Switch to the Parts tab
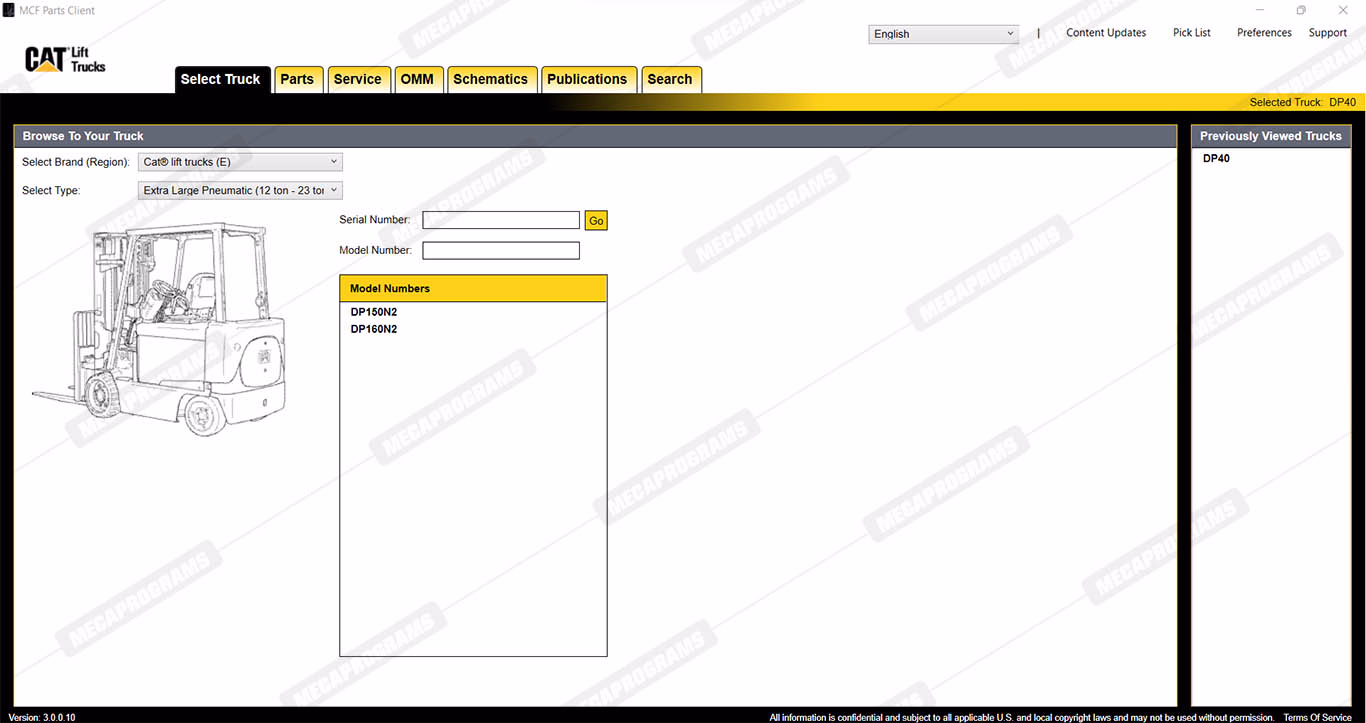The height and width of the screenshot is (723, 1366). 297,80
